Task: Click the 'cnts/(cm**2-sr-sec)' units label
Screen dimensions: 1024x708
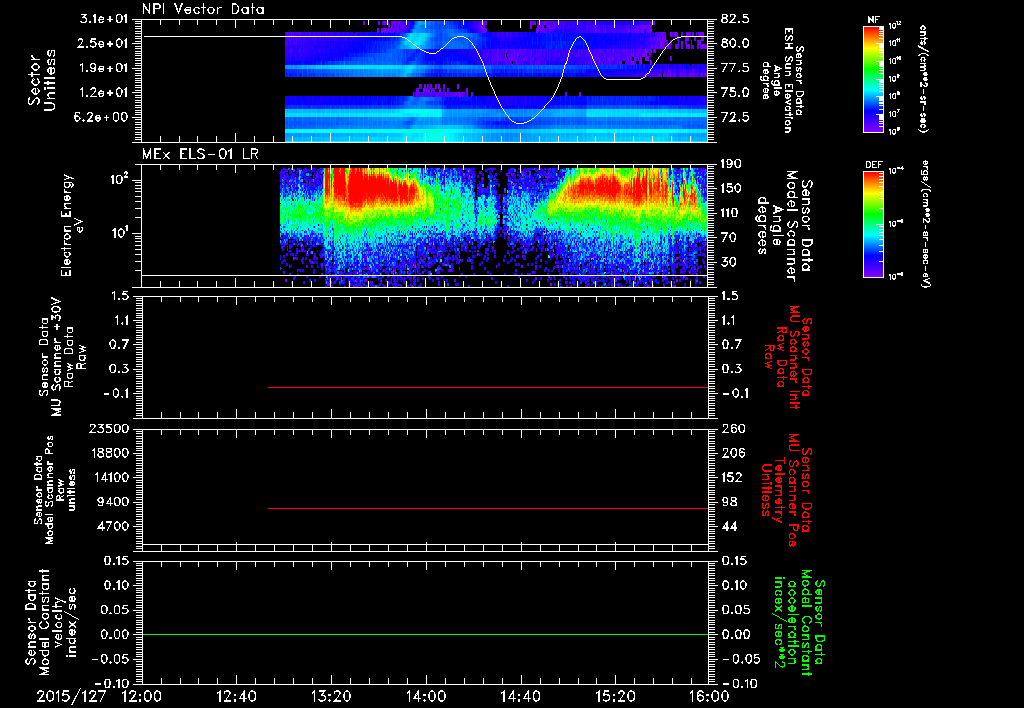Action: (x=923, y=78)
